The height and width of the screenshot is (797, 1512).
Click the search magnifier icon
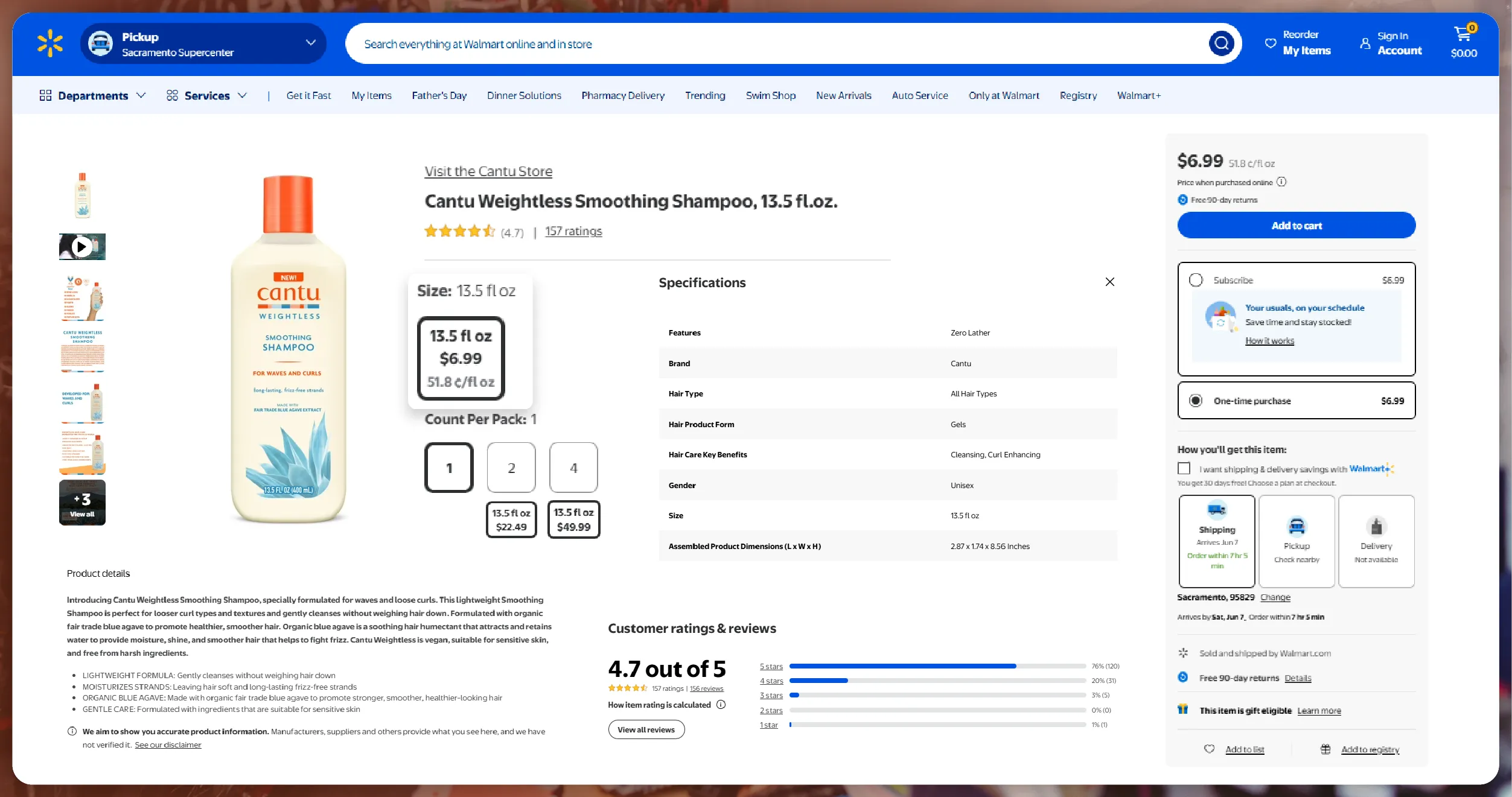(x=1221, y=43)
